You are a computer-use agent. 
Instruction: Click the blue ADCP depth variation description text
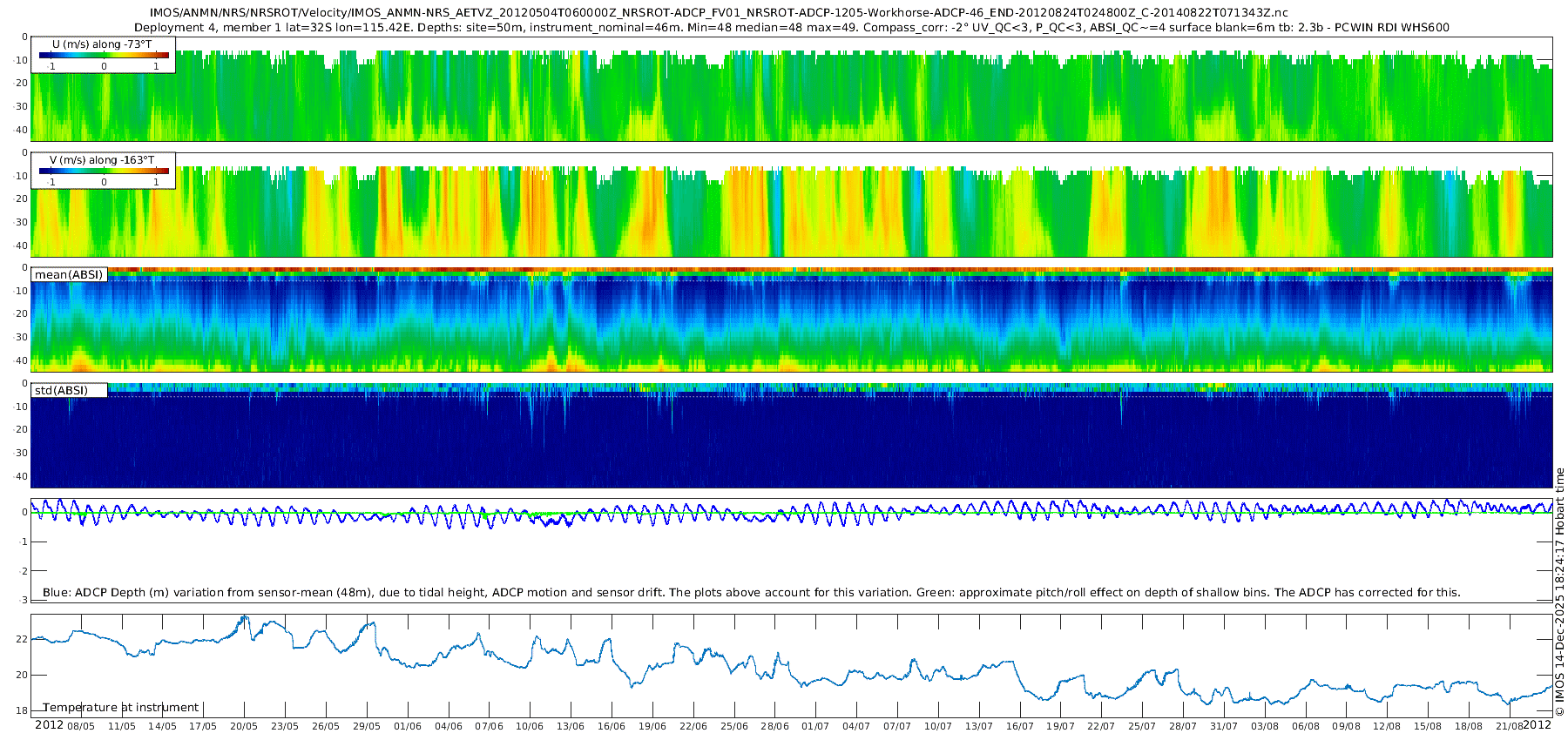click(x=751, y=593)
